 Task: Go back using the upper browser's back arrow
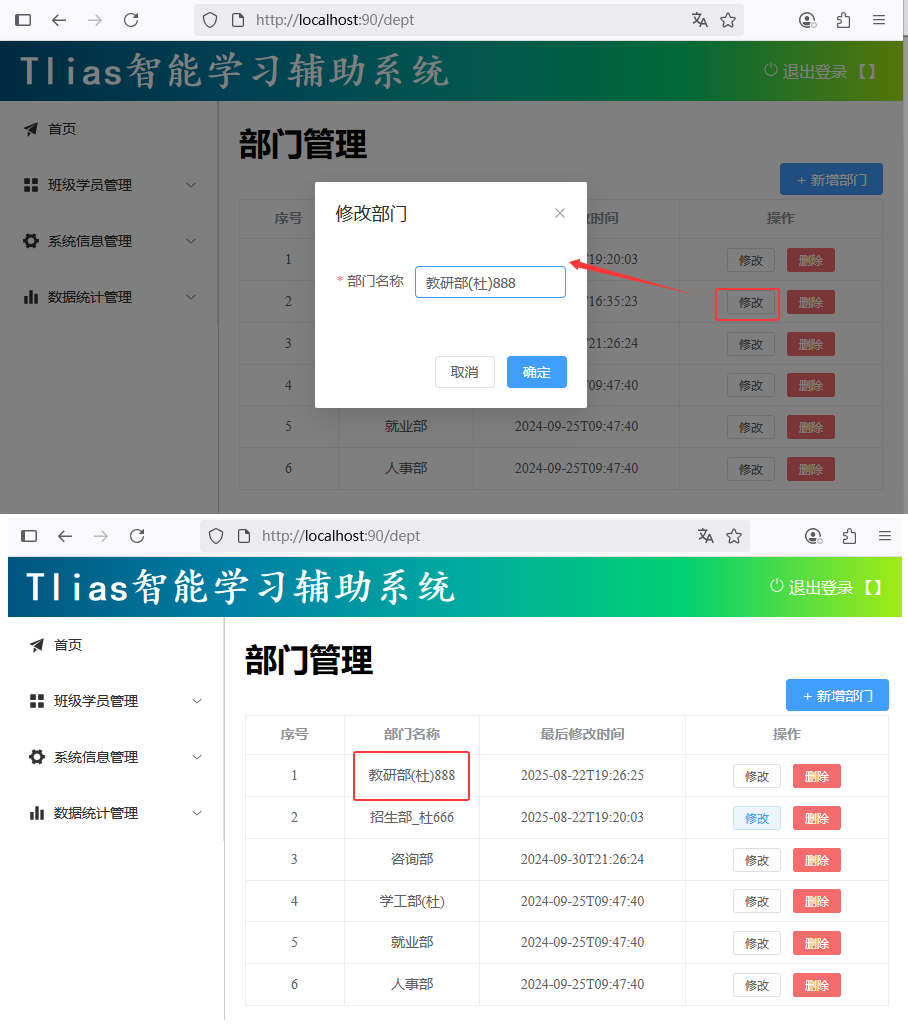[x=59, y=20]
